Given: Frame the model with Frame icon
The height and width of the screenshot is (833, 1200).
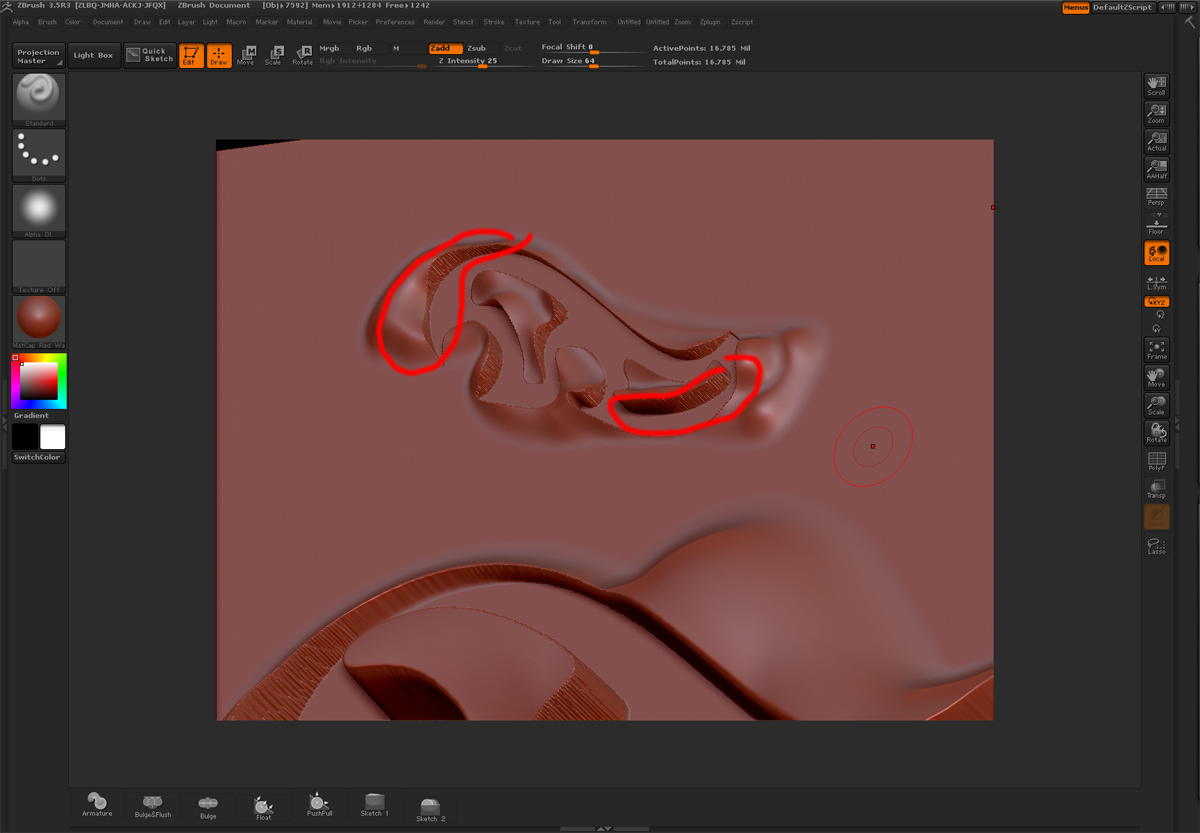Looking at the screenshot, I should [x=1156, y=349].
